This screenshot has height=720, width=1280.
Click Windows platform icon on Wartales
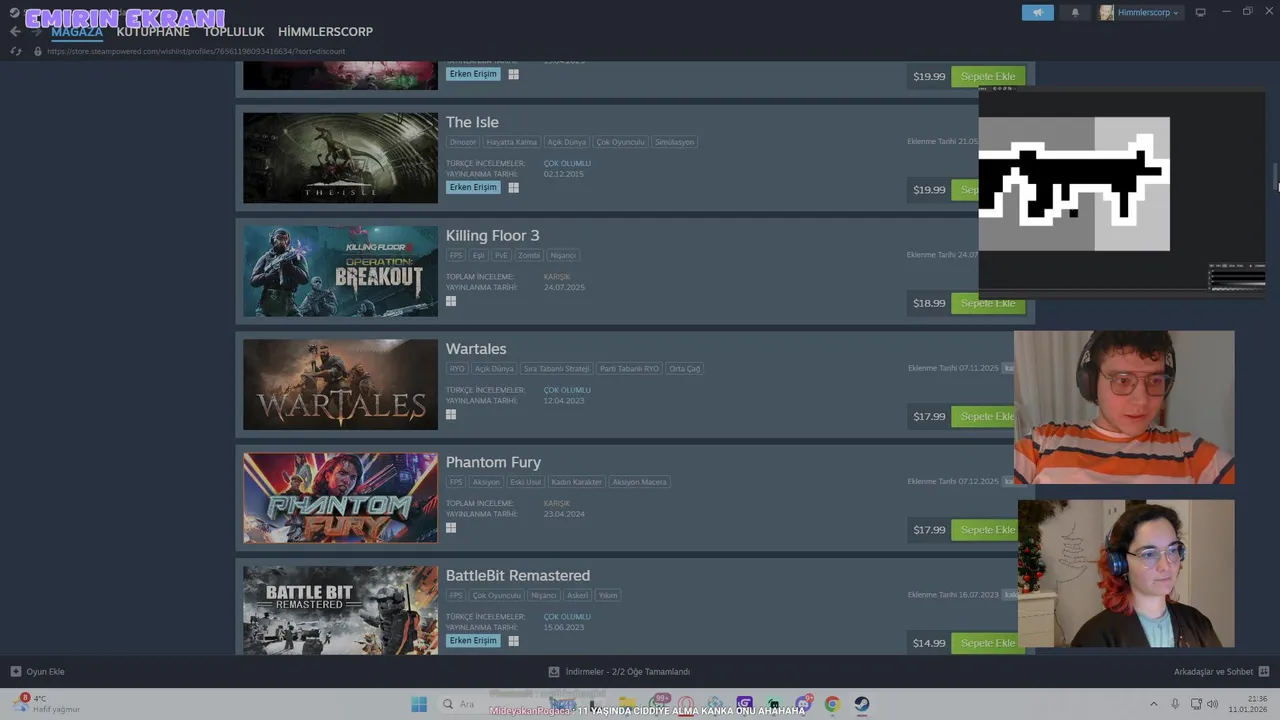(x=451, y=414)
